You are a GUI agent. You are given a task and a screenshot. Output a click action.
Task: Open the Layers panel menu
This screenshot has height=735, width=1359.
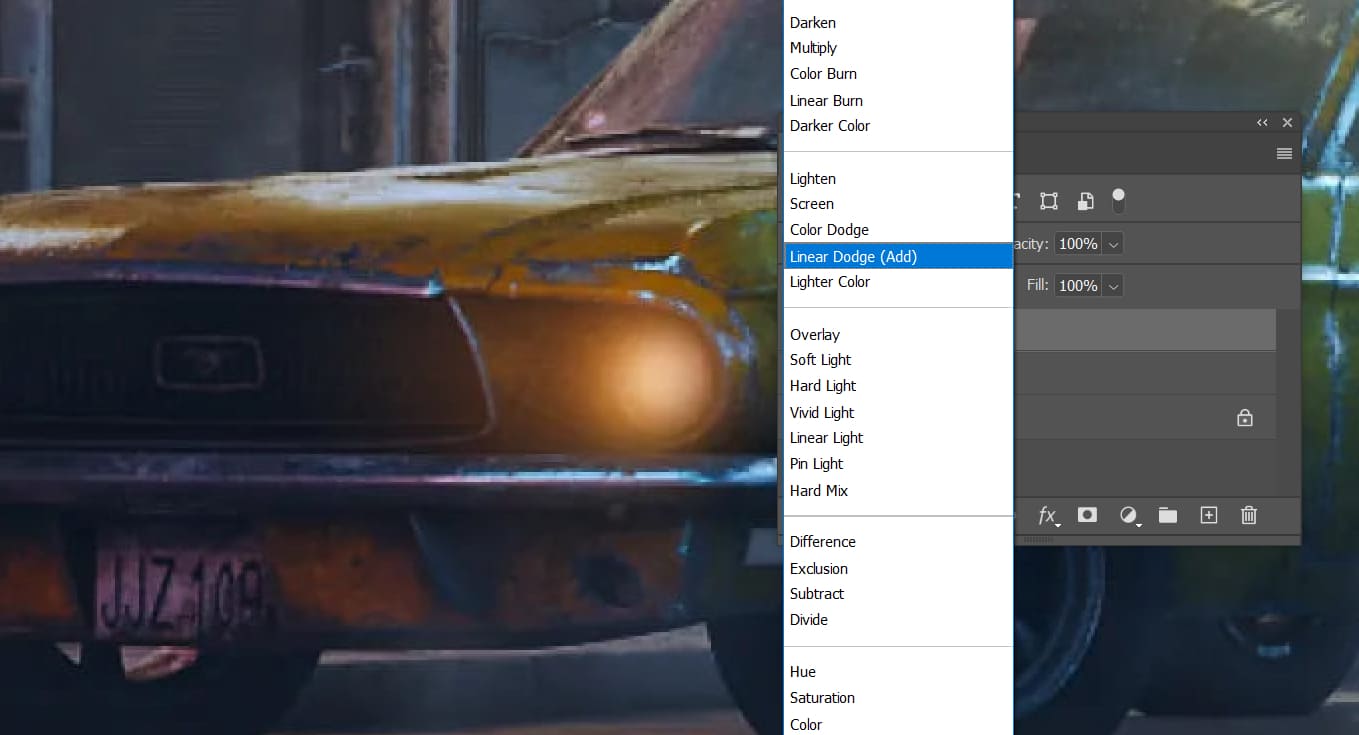point(1284,153)
